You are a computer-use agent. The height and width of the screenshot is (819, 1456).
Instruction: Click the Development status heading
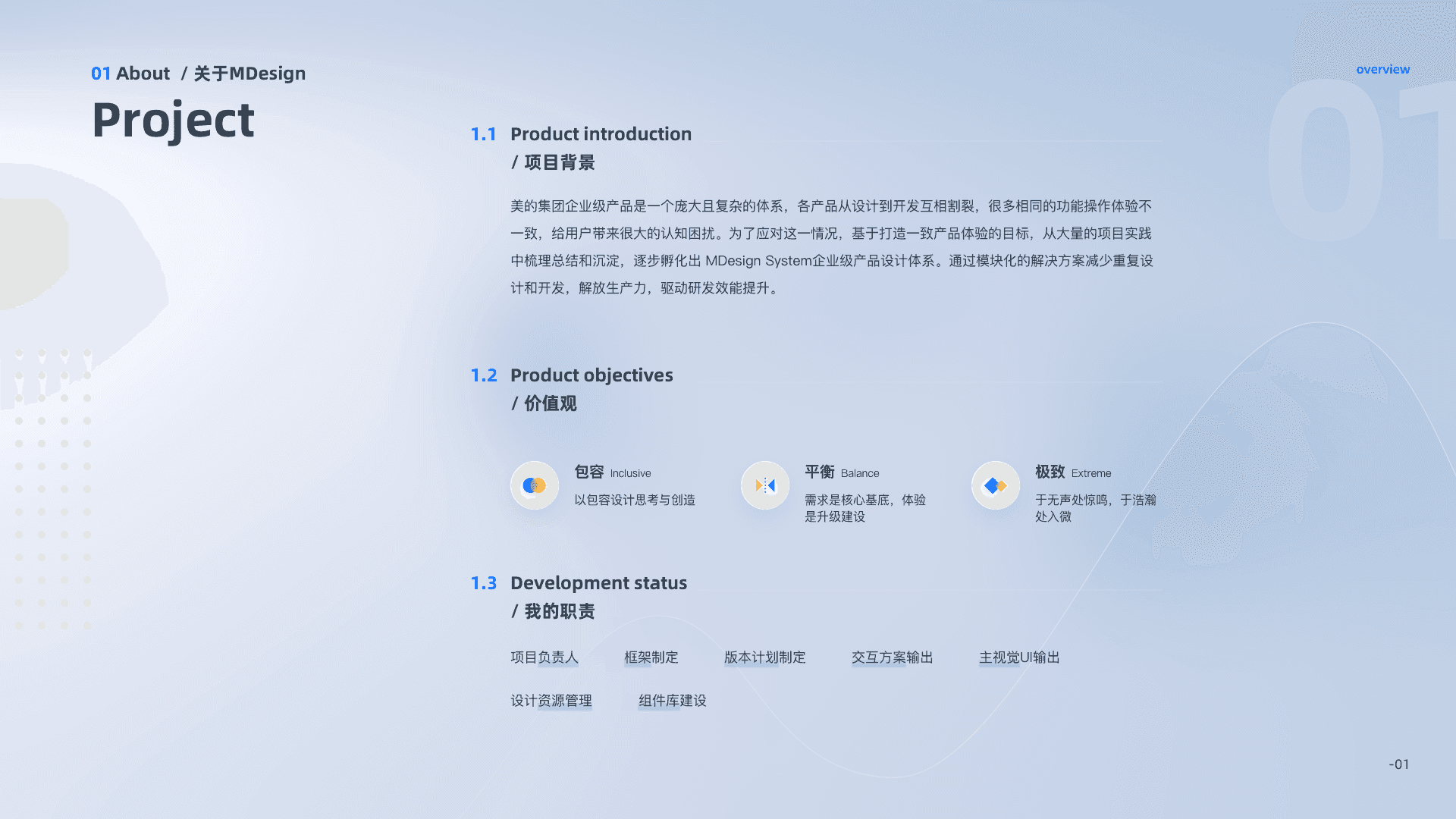(598, 583)
